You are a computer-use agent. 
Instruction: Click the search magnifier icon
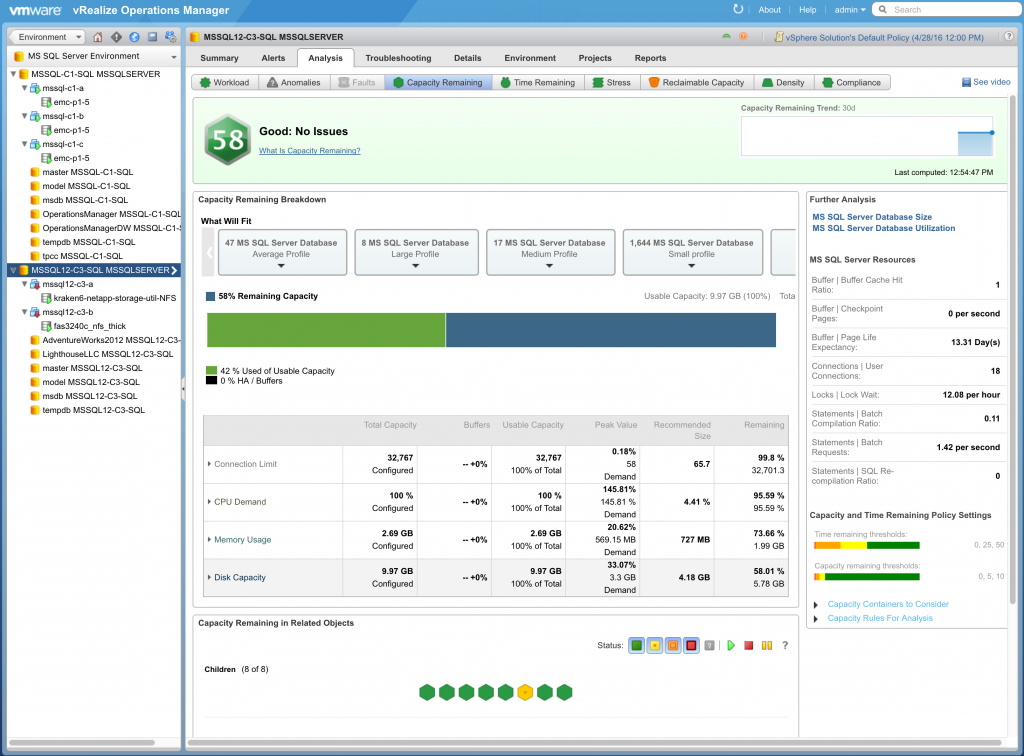tap(883, 9)
